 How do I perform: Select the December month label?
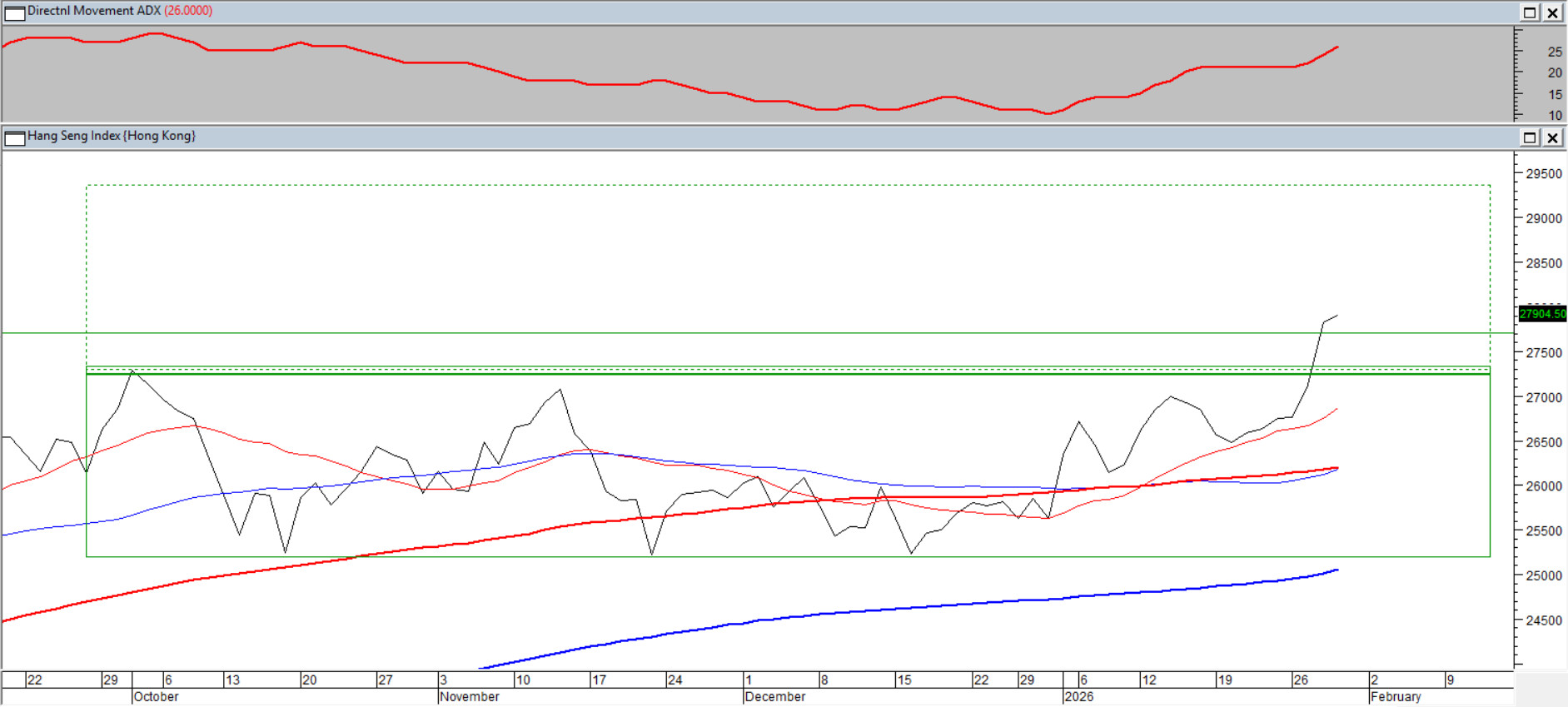coord(775,697)
